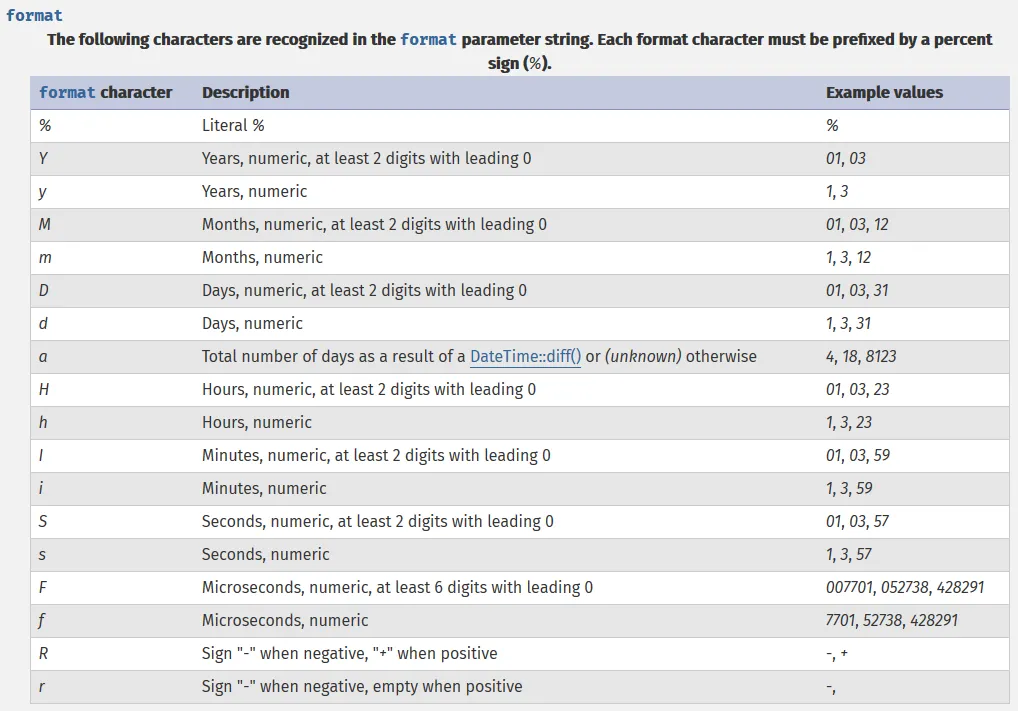Click 'Hours, numeric' description for 'h'

(257, 422)
